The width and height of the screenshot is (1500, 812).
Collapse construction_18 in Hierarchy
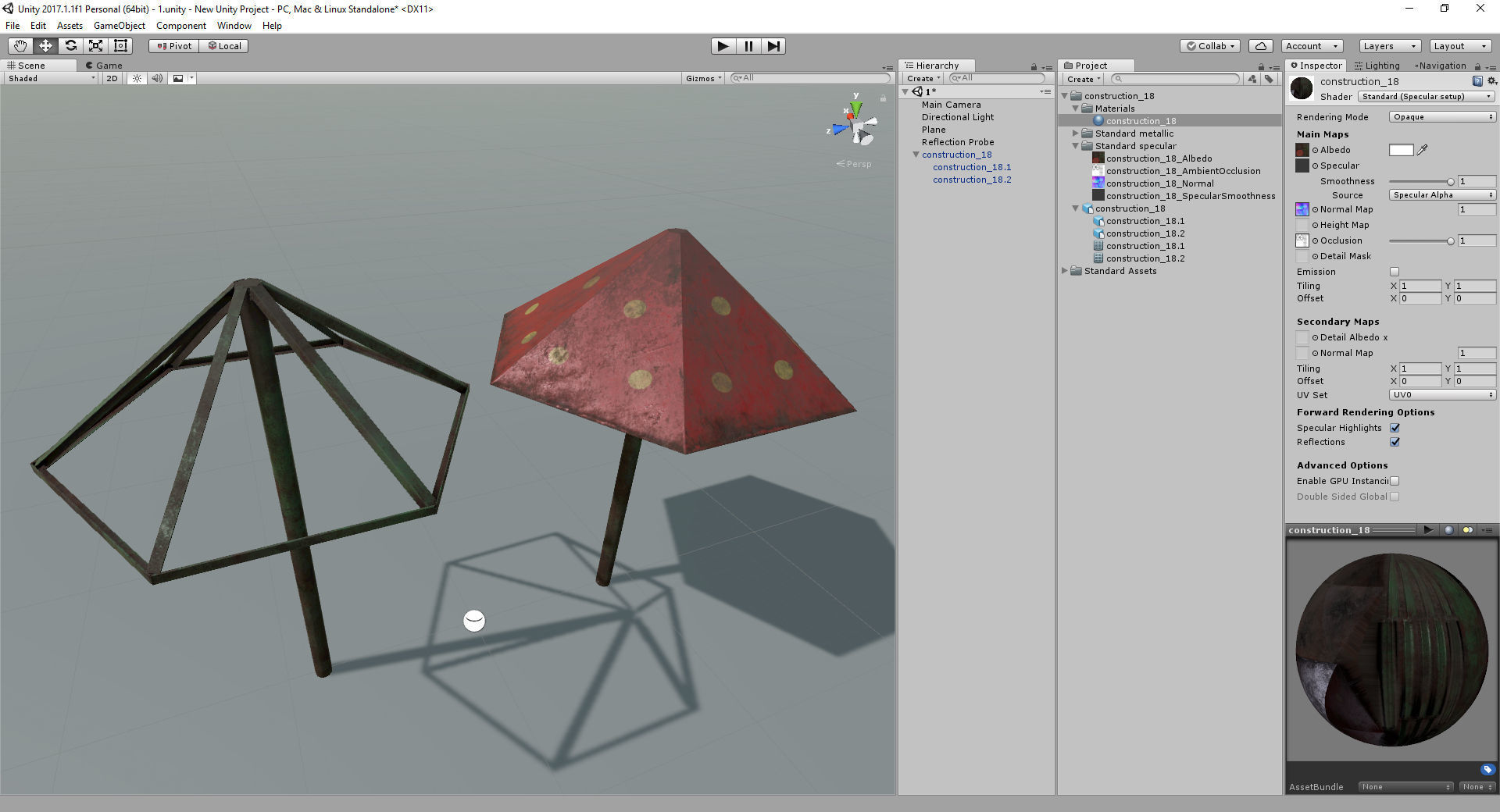pyautogui.click(x=916, y=155)
